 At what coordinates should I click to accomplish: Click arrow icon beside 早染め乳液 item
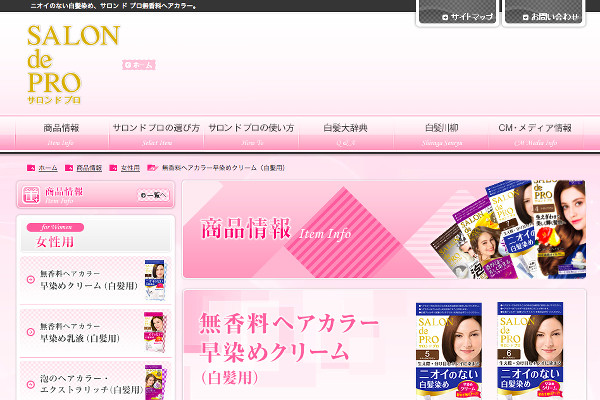click(31, 332)
